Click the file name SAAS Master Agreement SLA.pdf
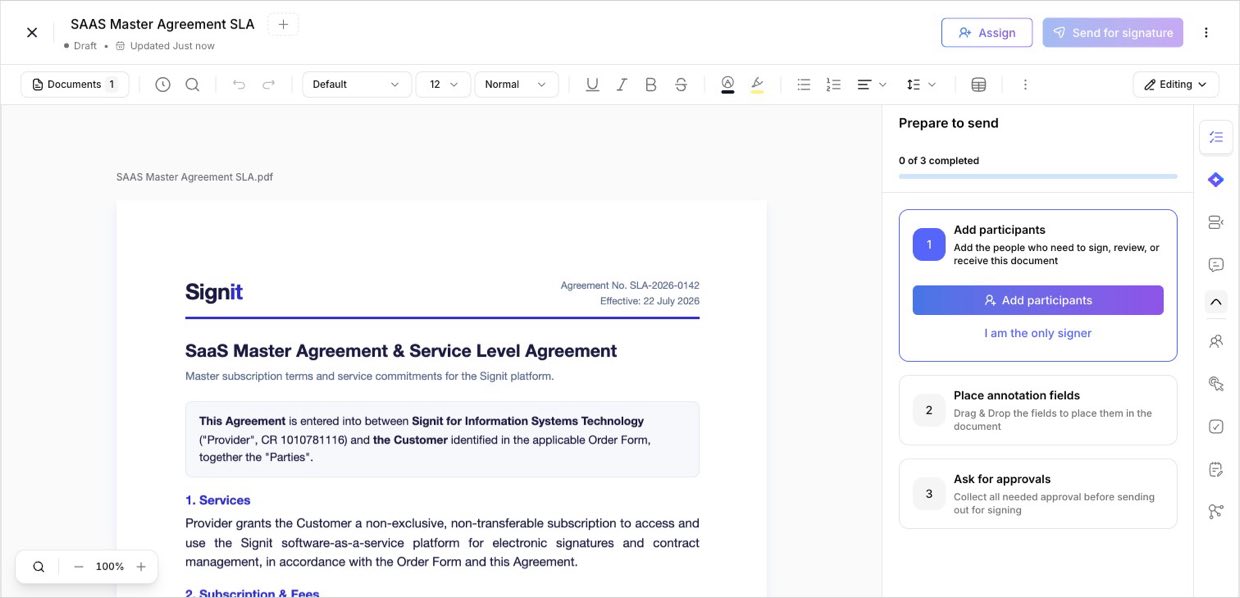Screen dimensions: 1240x598 click(194, 177)
